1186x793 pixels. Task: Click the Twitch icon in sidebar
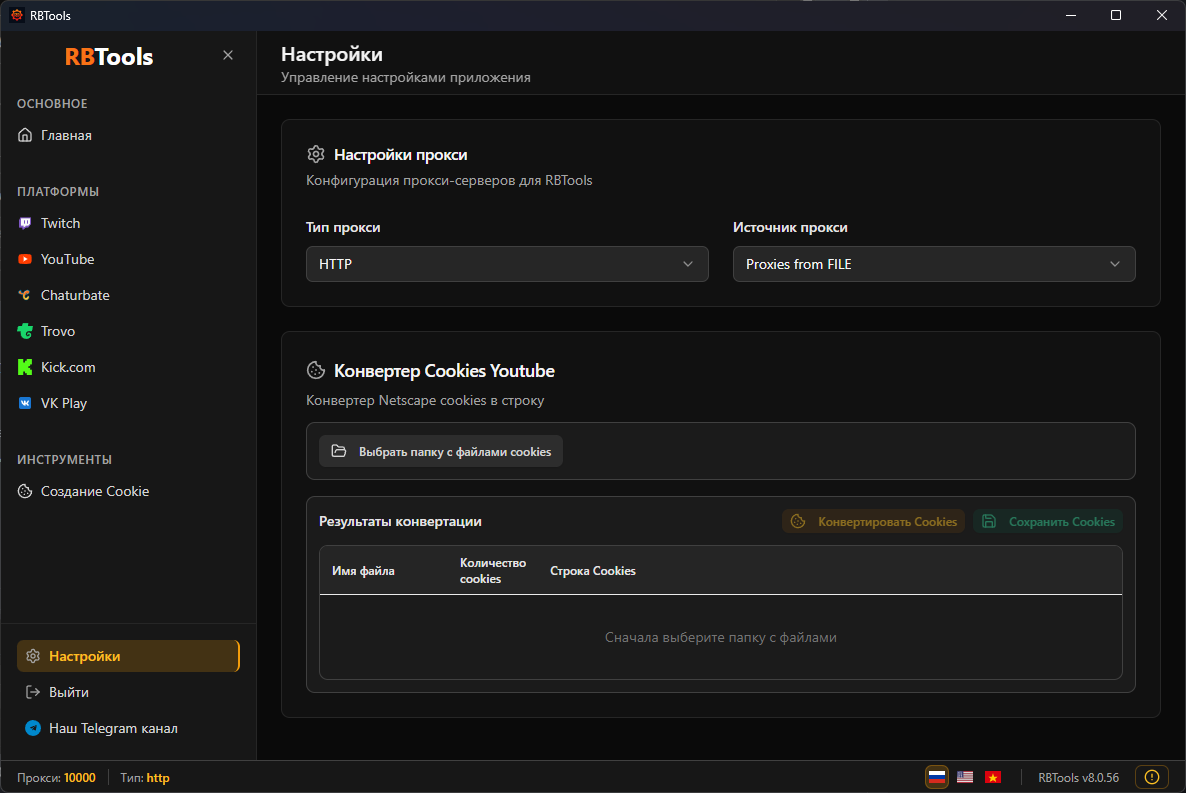[25, 223]
